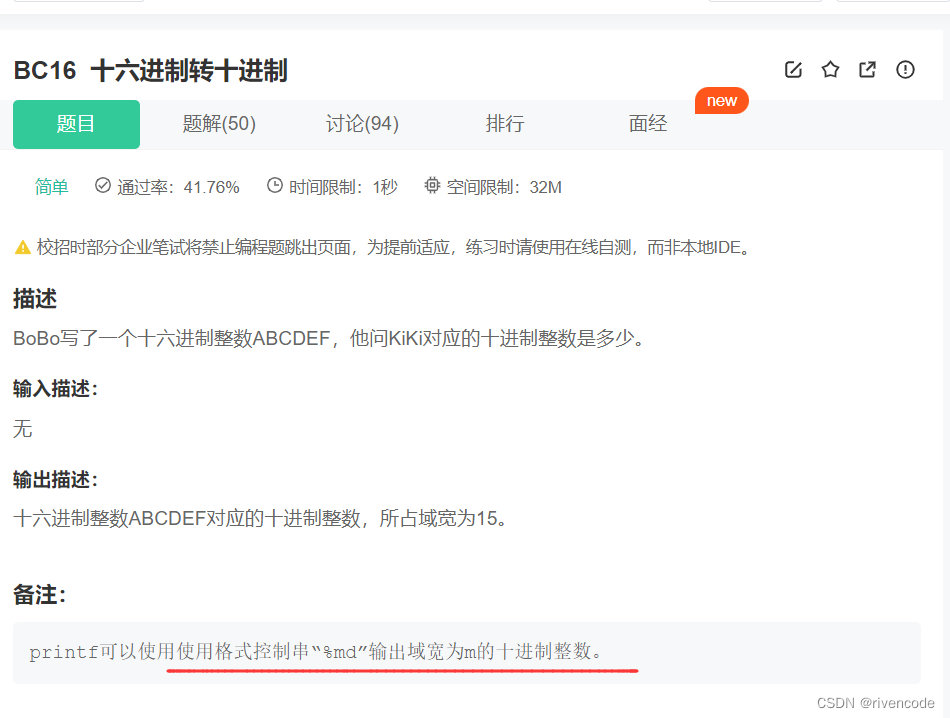Viewport: 950px width, 718px height.
Task: Click the yellow warning triangle icon
Action: pos(23,246)
